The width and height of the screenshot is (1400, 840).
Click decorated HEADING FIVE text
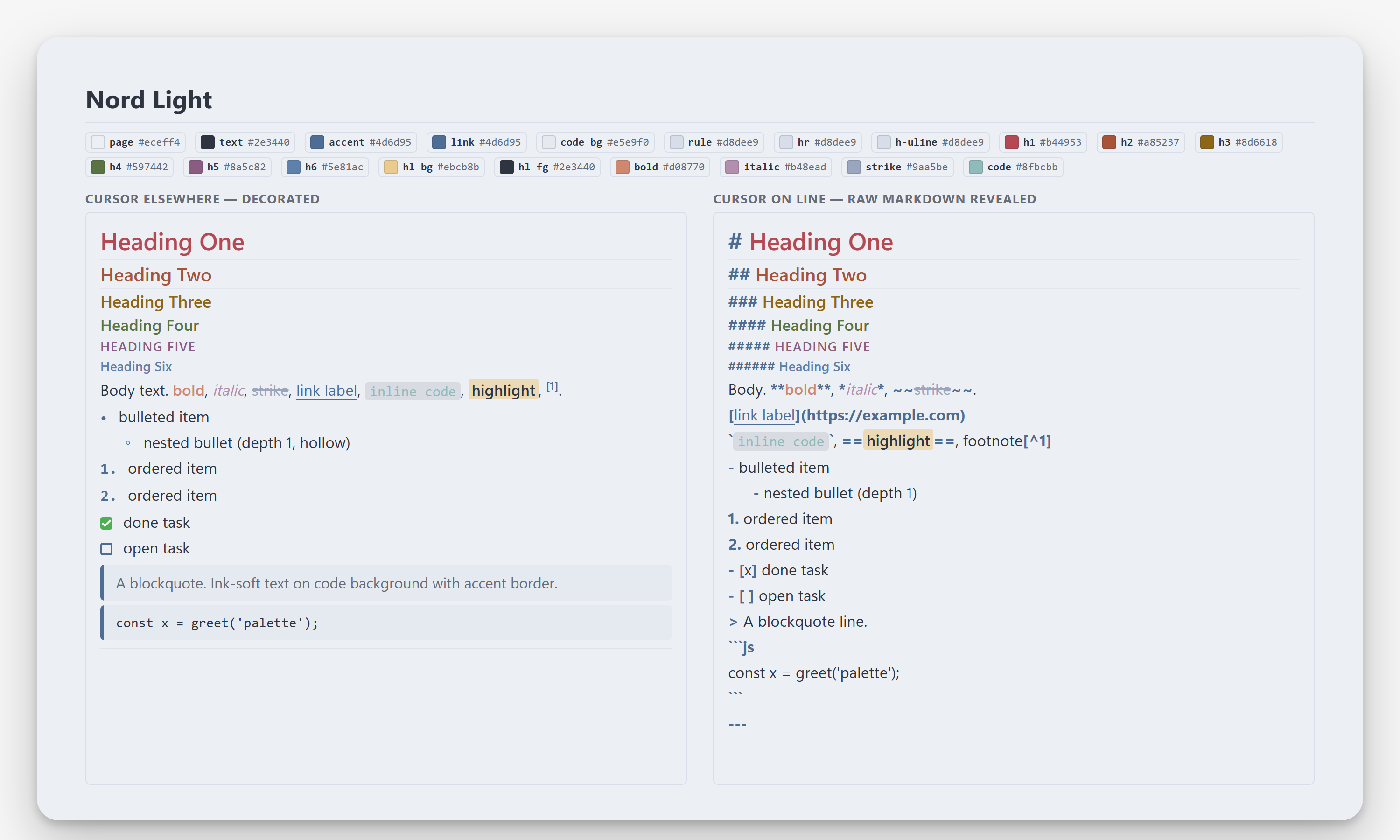[148, 347]
